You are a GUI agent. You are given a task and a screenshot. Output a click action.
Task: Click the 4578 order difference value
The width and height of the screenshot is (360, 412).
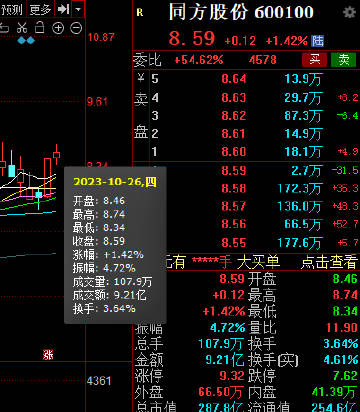[x=263, y=60]
